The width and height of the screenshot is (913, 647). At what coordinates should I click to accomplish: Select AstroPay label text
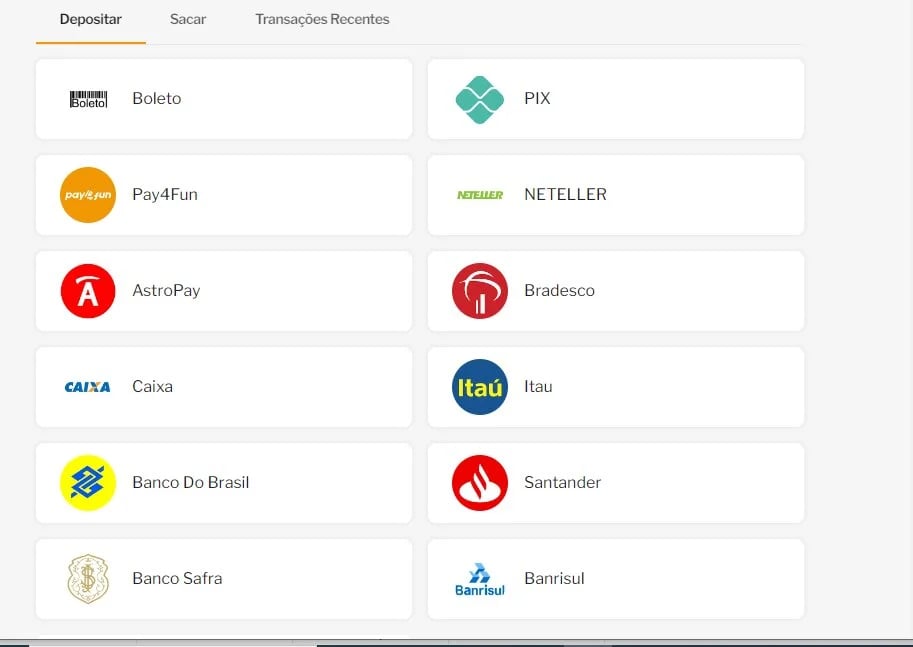point(166,291)
